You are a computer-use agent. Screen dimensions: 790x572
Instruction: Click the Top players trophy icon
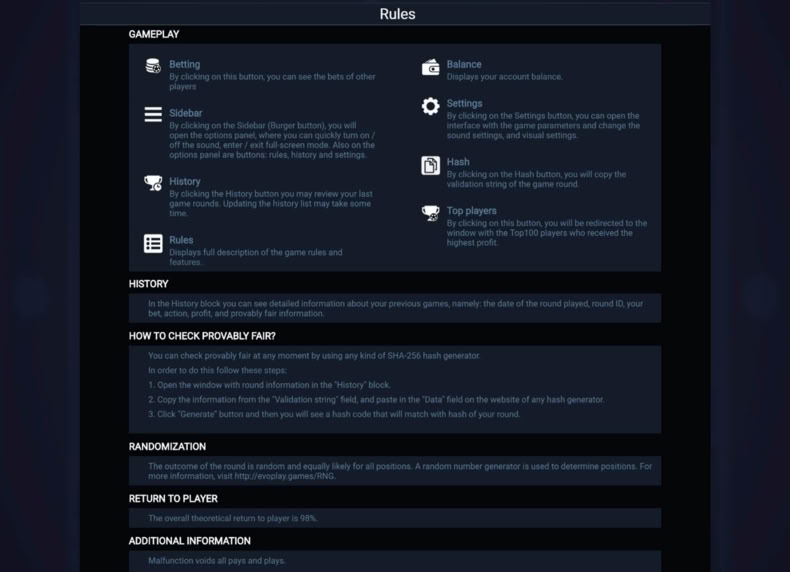point(430,213)
